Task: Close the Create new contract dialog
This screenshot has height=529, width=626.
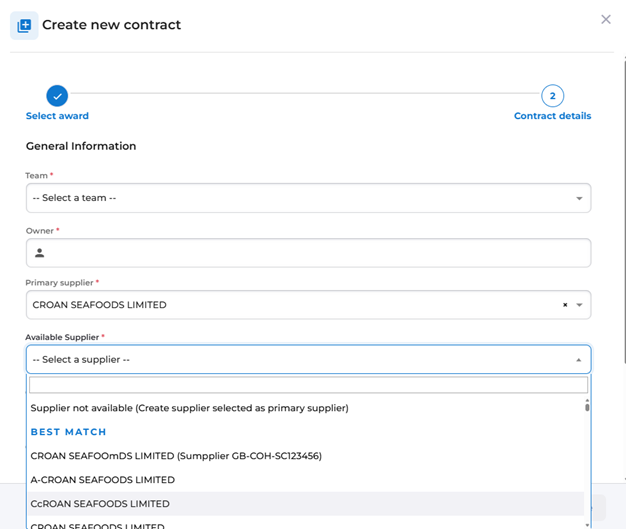Action: click(x=605, y=19)
